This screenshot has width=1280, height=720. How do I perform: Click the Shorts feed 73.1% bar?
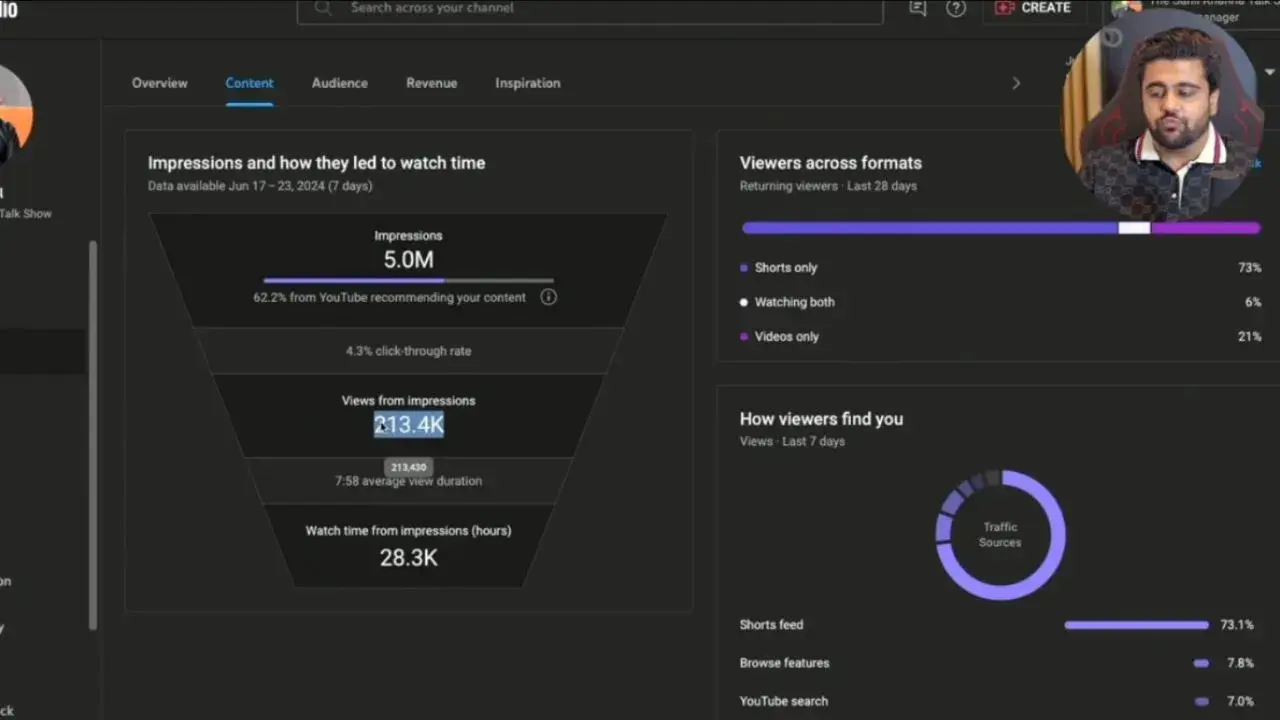tap(1136, 625)
